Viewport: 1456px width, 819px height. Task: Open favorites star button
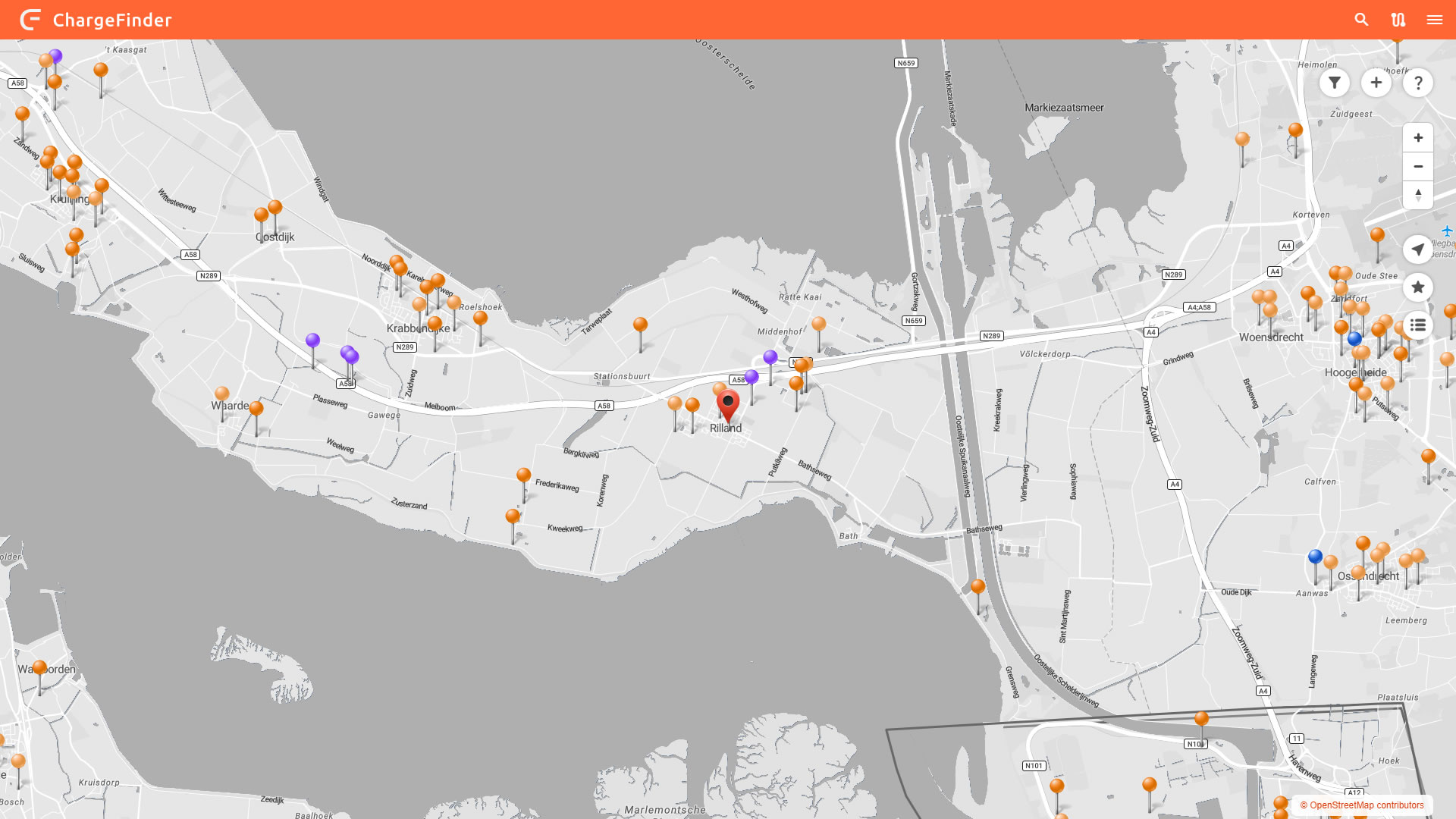(1417, 287)
